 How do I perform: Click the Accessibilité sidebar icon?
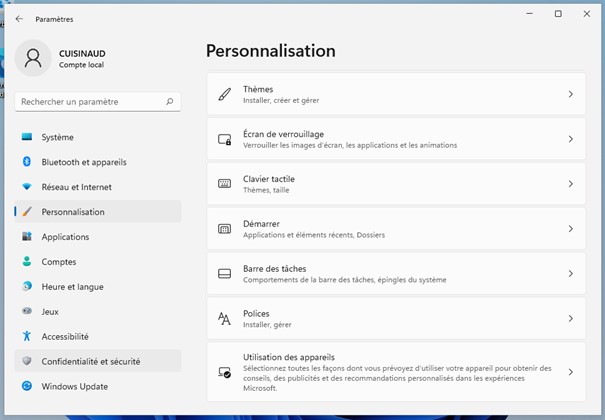point(27,337)
